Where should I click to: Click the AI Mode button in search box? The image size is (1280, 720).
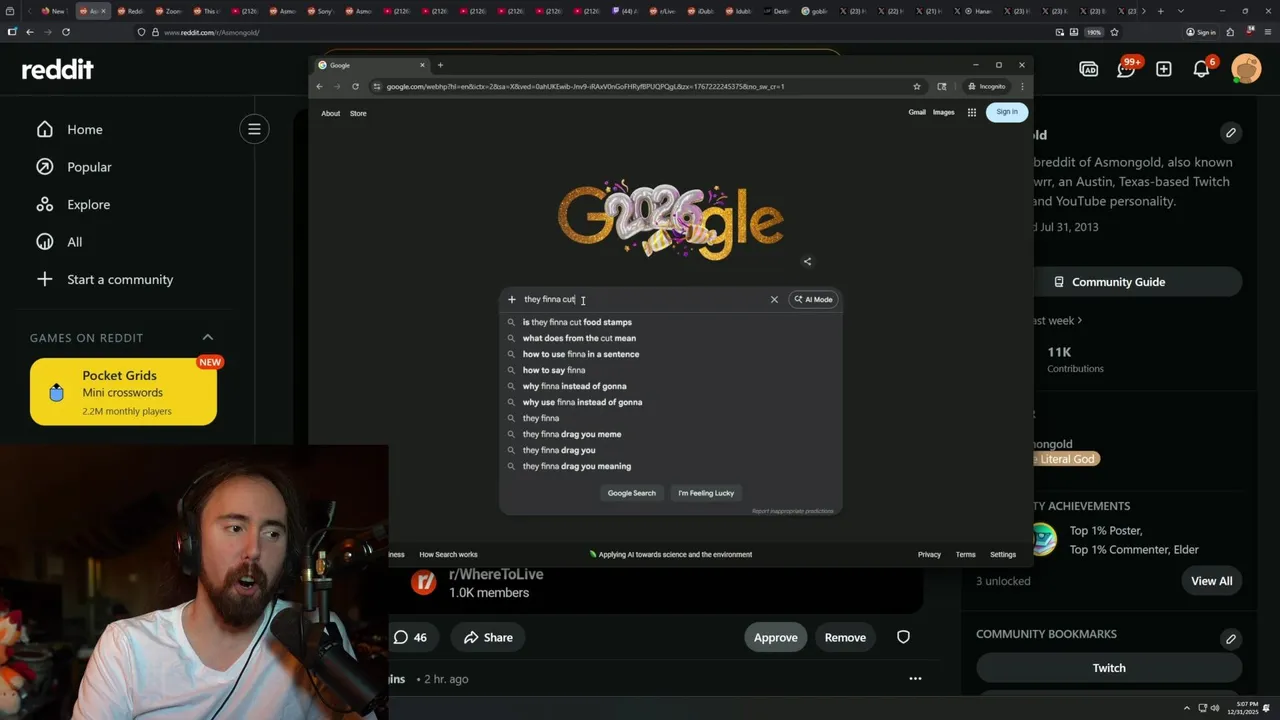[x=814, y=299]
